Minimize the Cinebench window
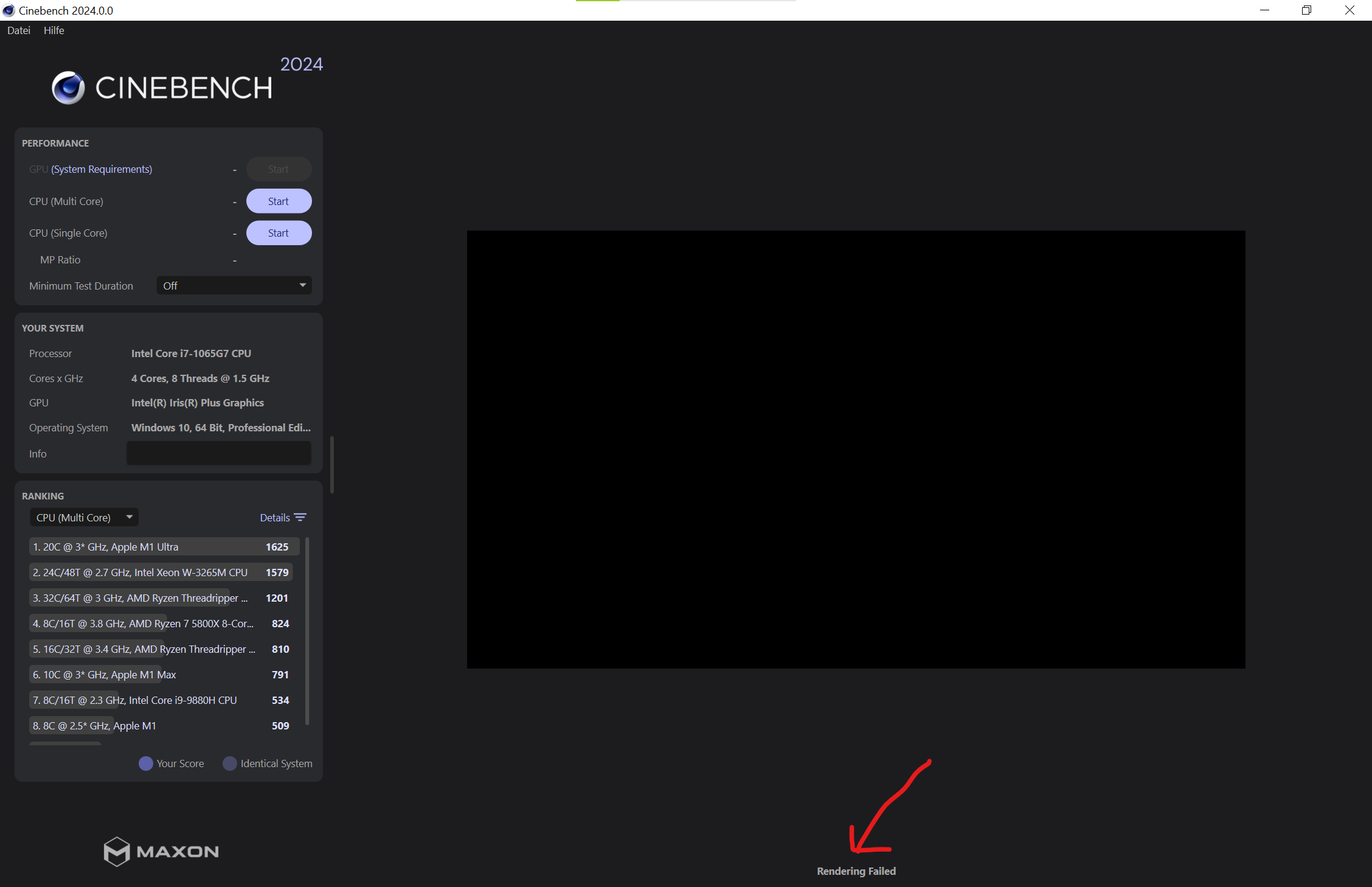The image size is (1372, 887). 1264,10
